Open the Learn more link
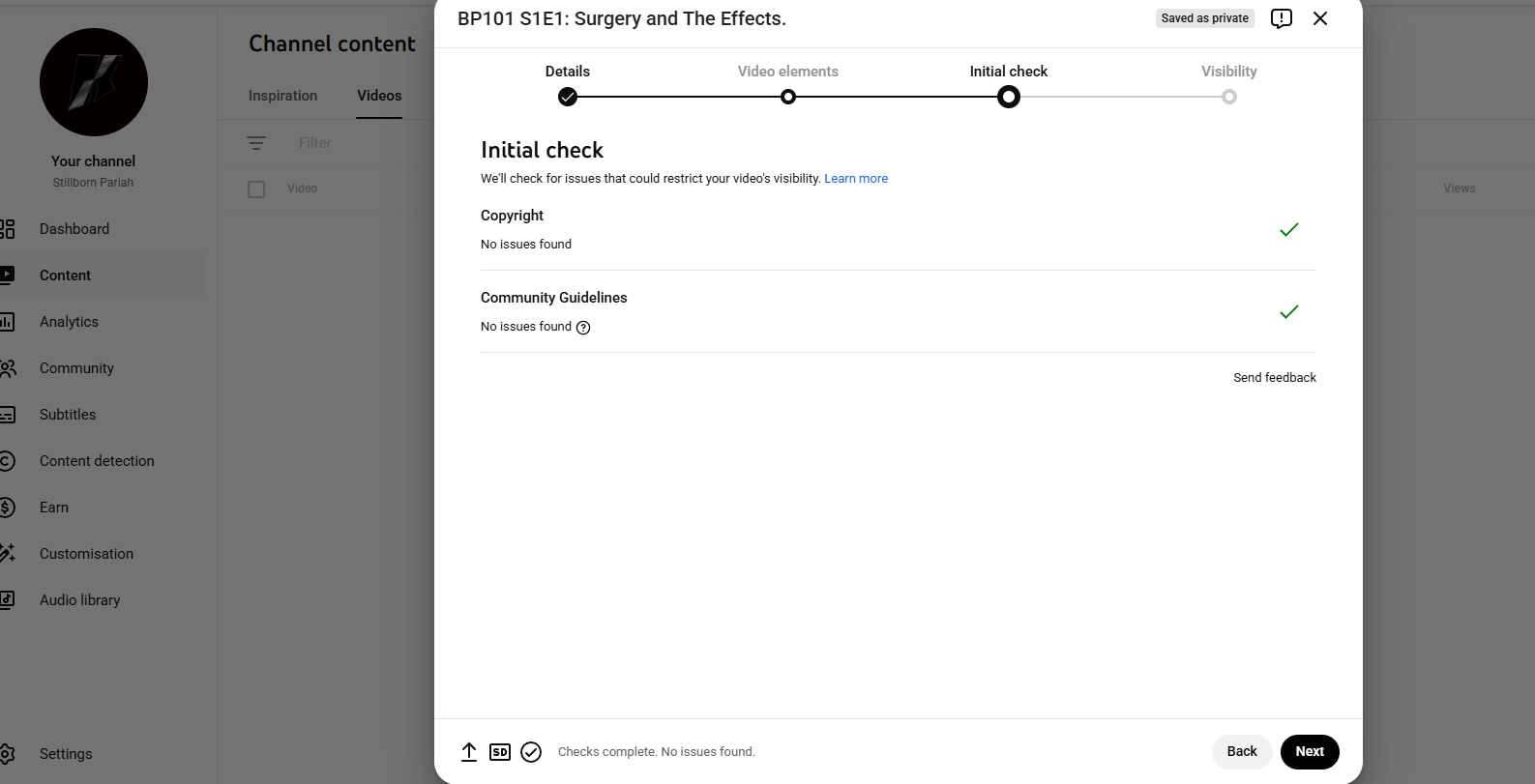The width and height of the screenshot is (1535, 784). pos(855,178)
